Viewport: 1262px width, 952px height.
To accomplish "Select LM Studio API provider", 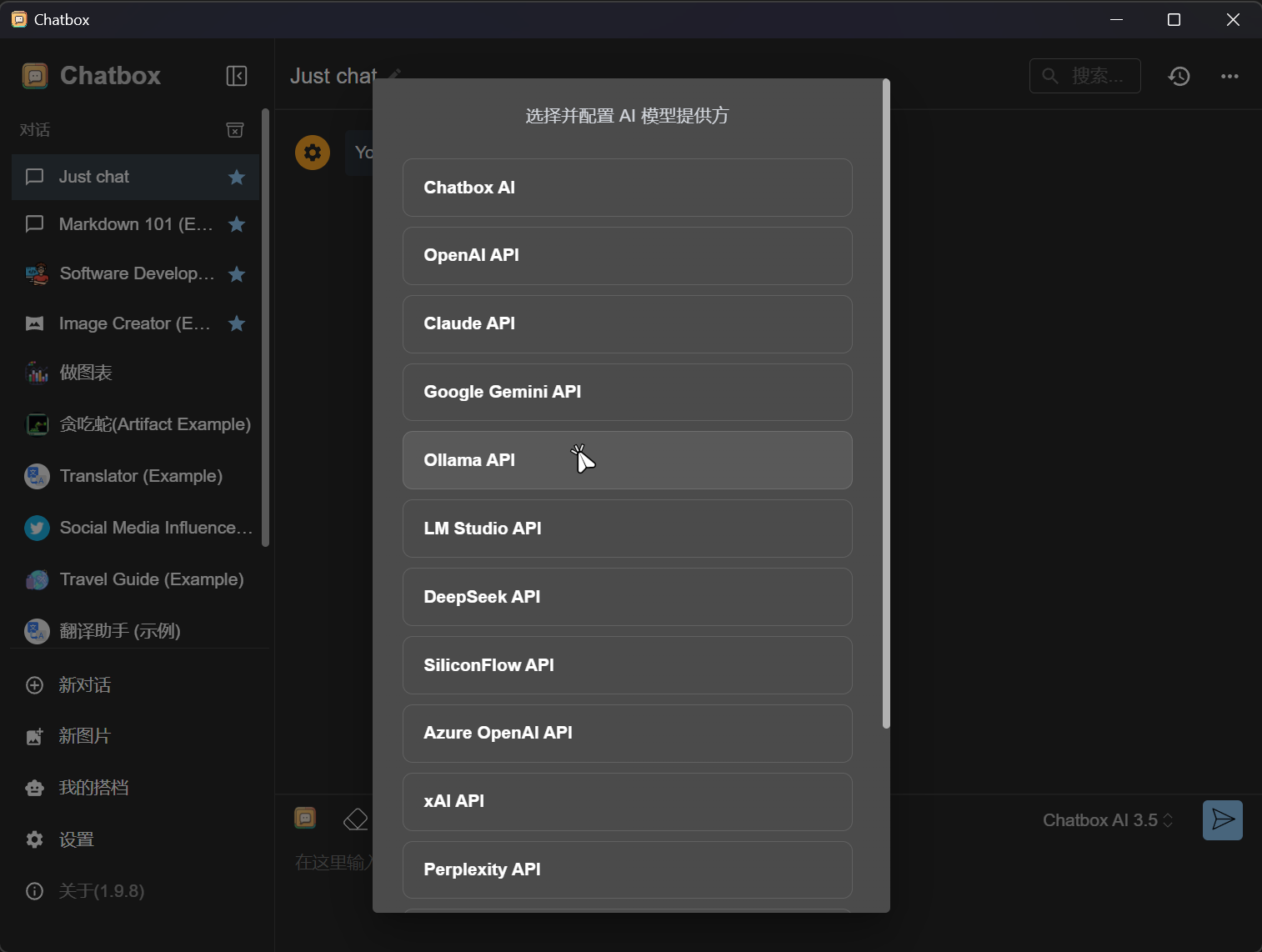I will tap(627, 529).
